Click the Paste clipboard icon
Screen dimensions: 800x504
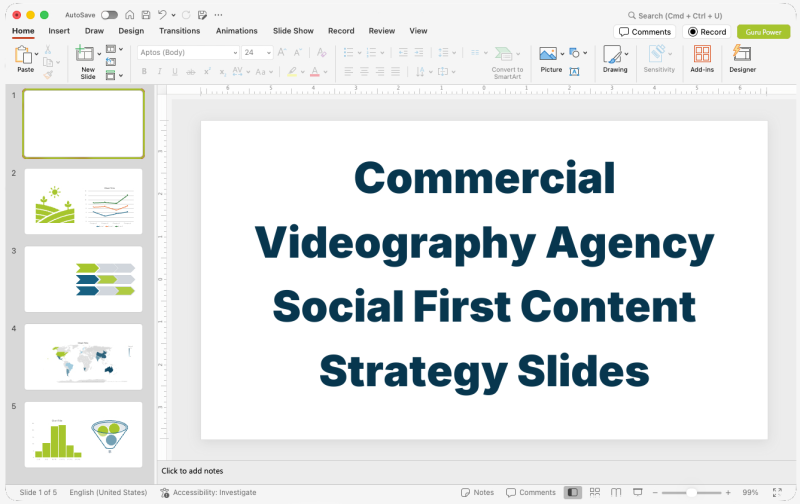23,54
